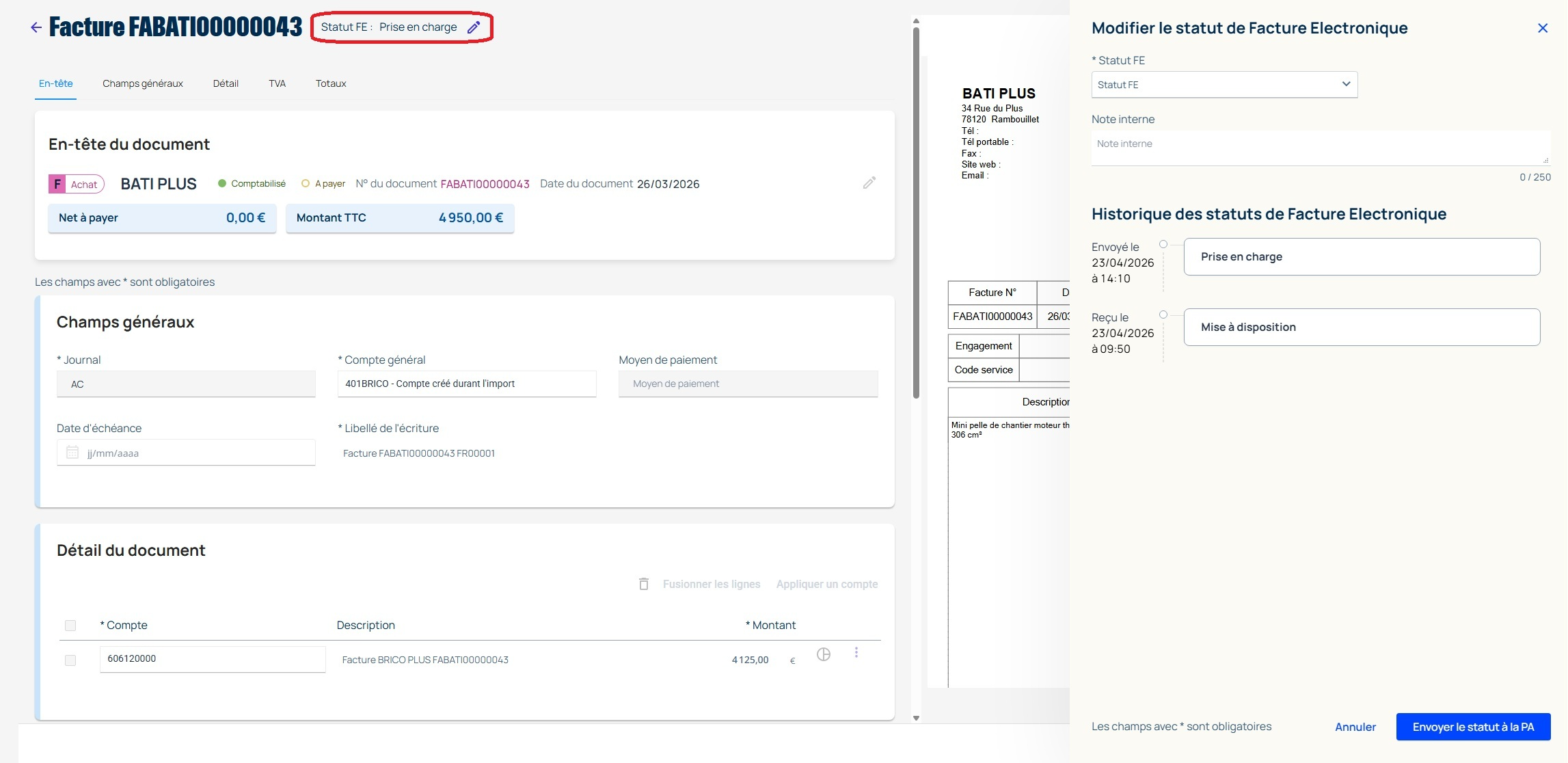
Task: Open the TVA tab
Action: (277, 83)
